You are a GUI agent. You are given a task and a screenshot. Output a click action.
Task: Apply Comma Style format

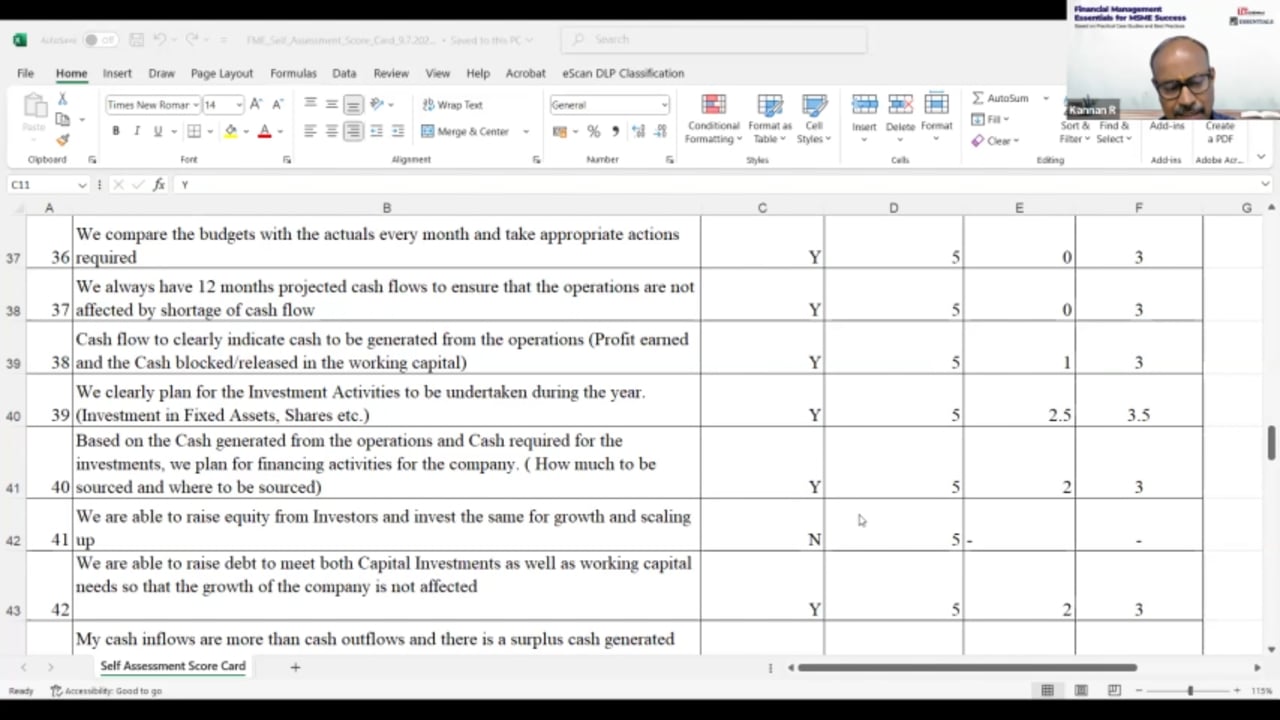pos(615,131)
